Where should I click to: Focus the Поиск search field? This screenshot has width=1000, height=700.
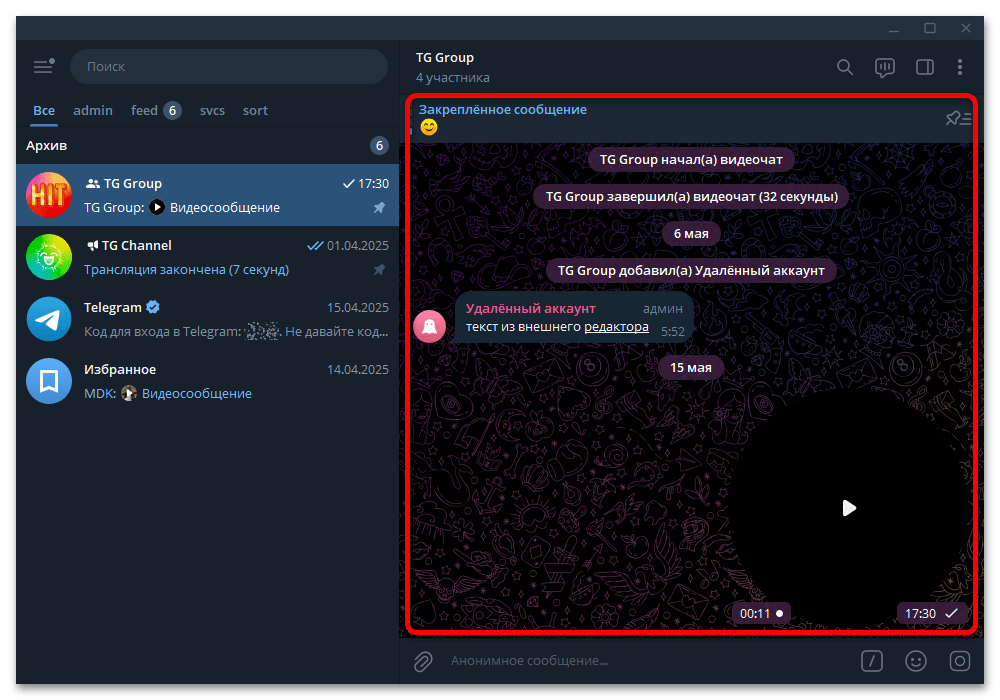[x=229, y=66]
